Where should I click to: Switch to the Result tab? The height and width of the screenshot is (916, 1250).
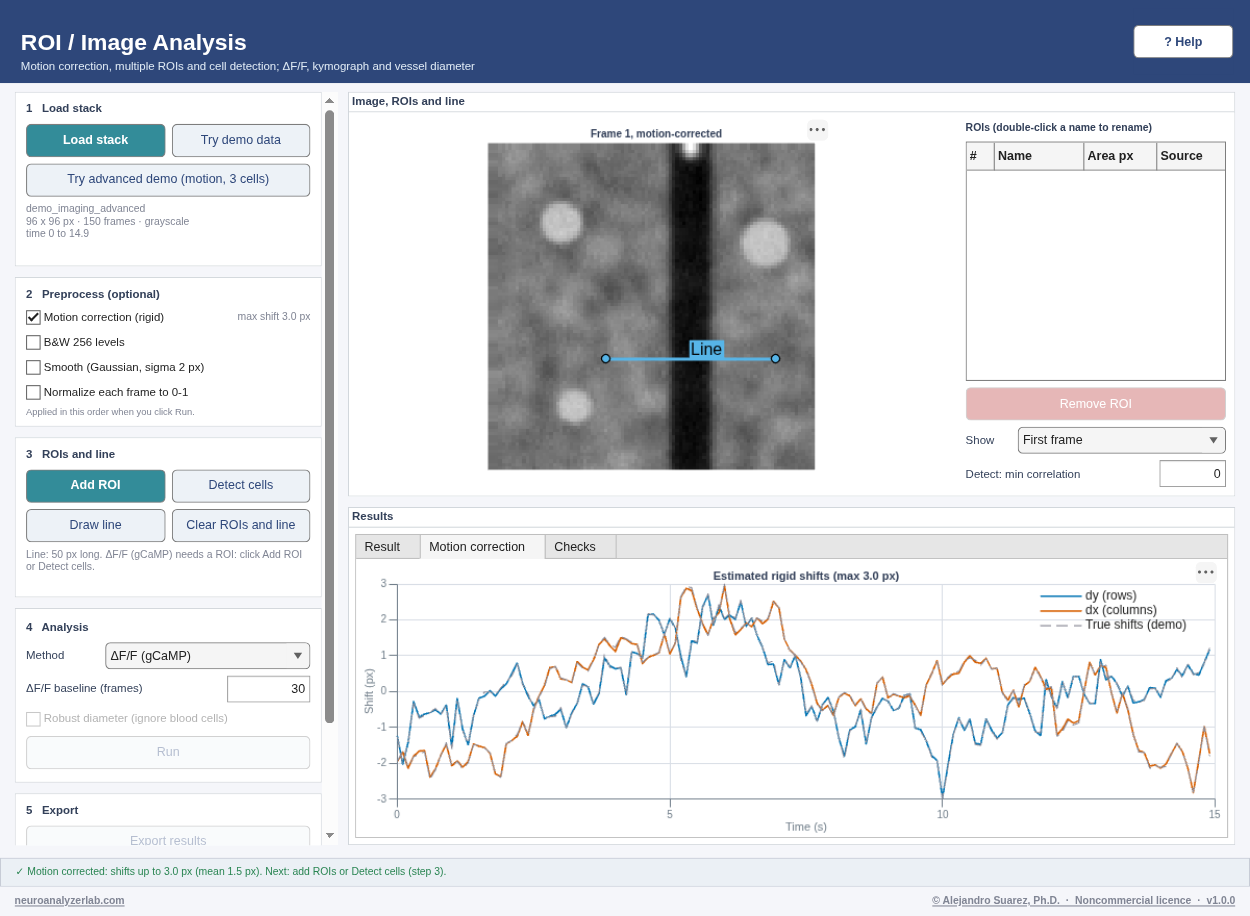pyautogui.click(x=387, y=547)
